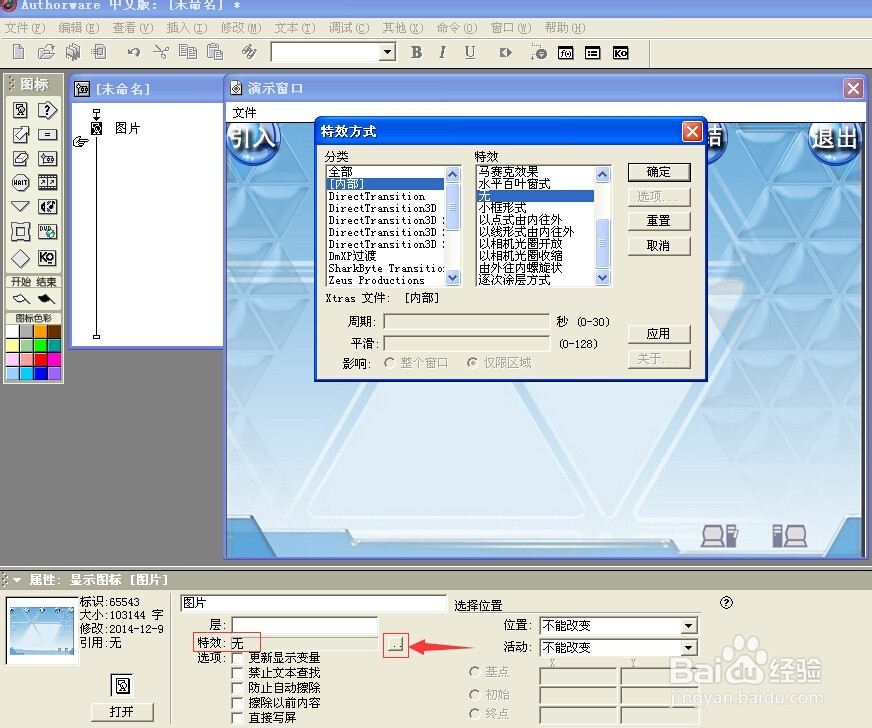872x728 pixels.
Task: Click the Save All toolbar icon
Action: [x=73, y=52]
